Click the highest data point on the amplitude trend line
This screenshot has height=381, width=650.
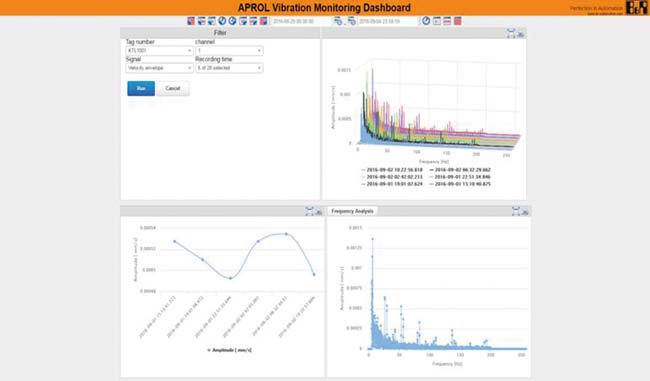tap(286, 234)
